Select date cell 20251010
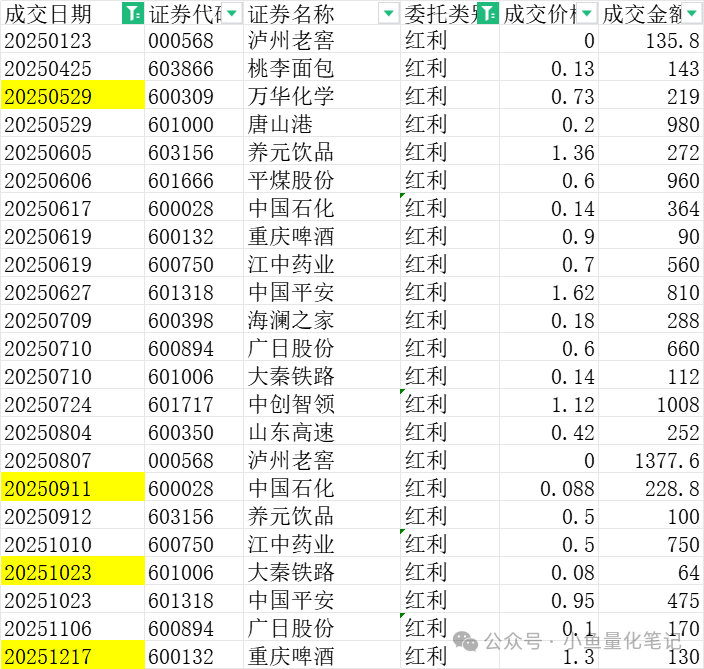704x669 pixels. tap(73, 543)
